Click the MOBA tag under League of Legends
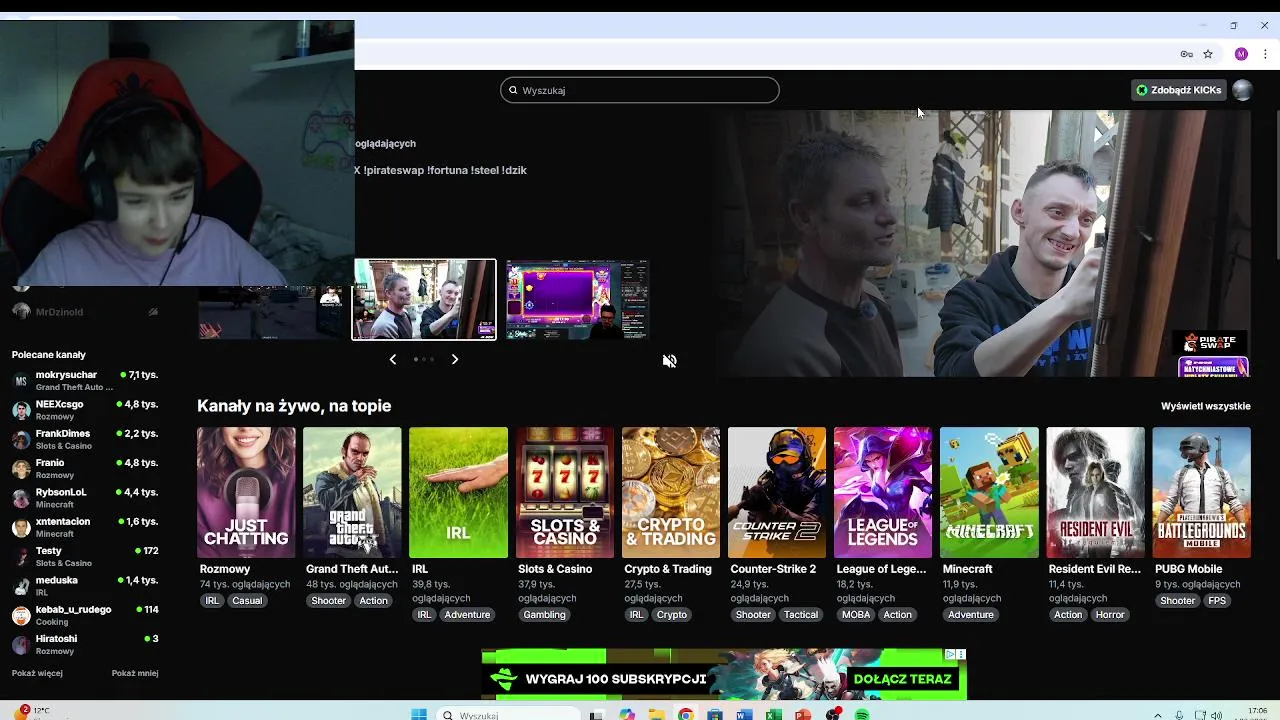Image resolution: width=1280 pixels, height=720 pixels. [x=856, y=615]
